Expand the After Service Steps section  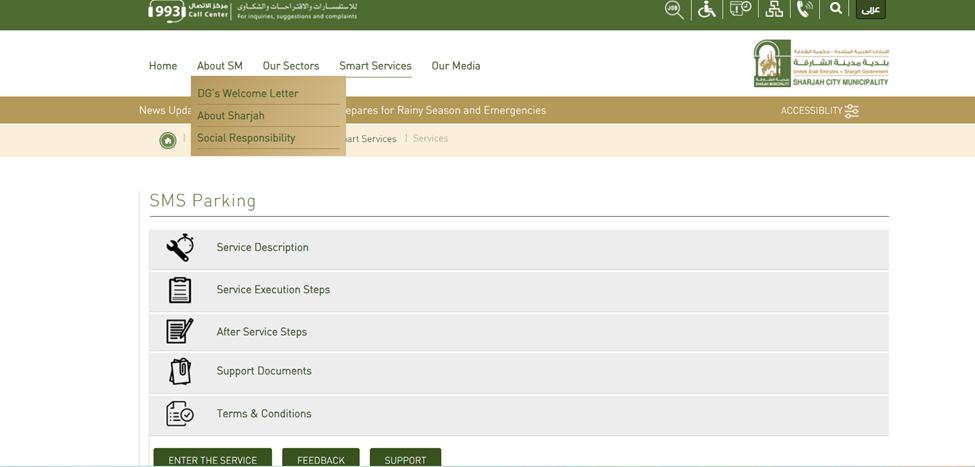[519, 333]
